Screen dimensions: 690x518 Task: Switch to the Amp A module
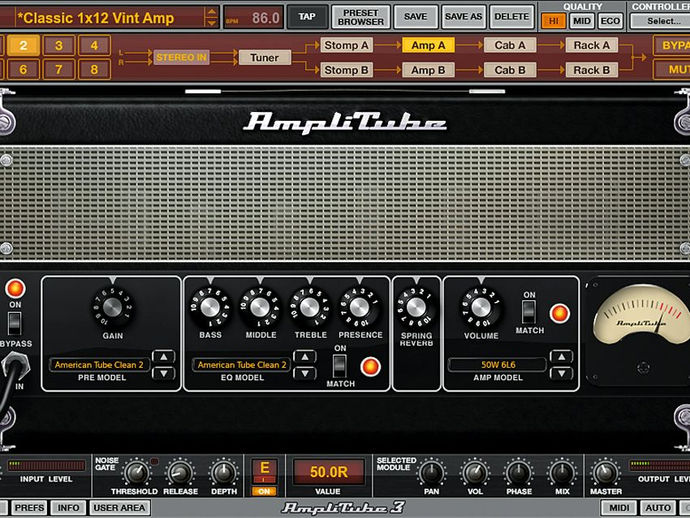point(428,45)
